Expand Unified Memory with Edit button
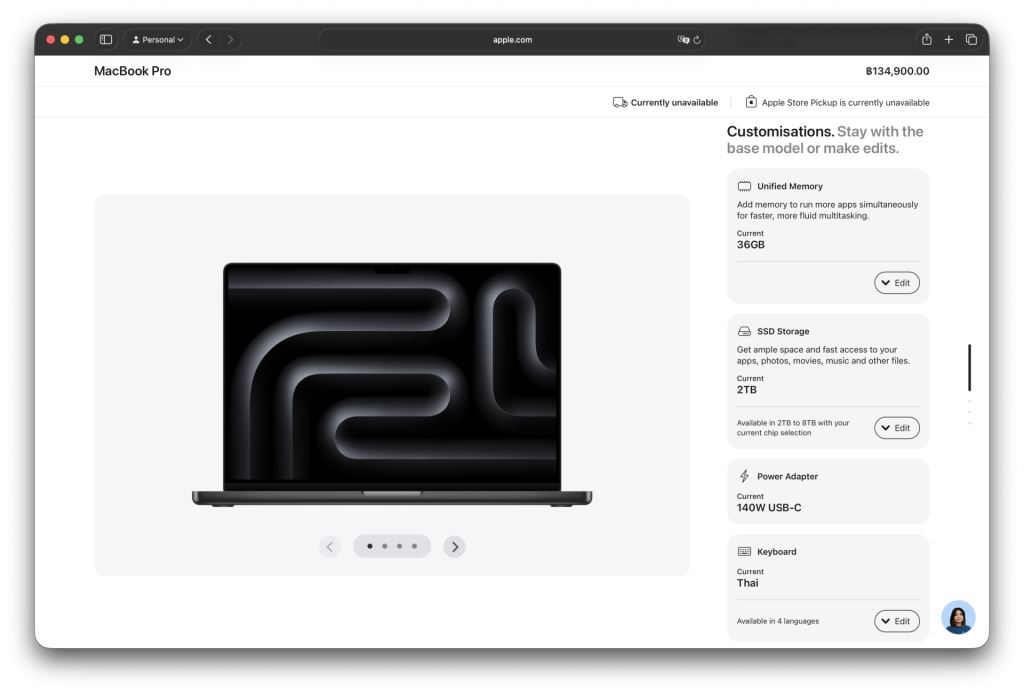Image resolution: width=1024 pixels, height=694 pixels. [896, 283]
